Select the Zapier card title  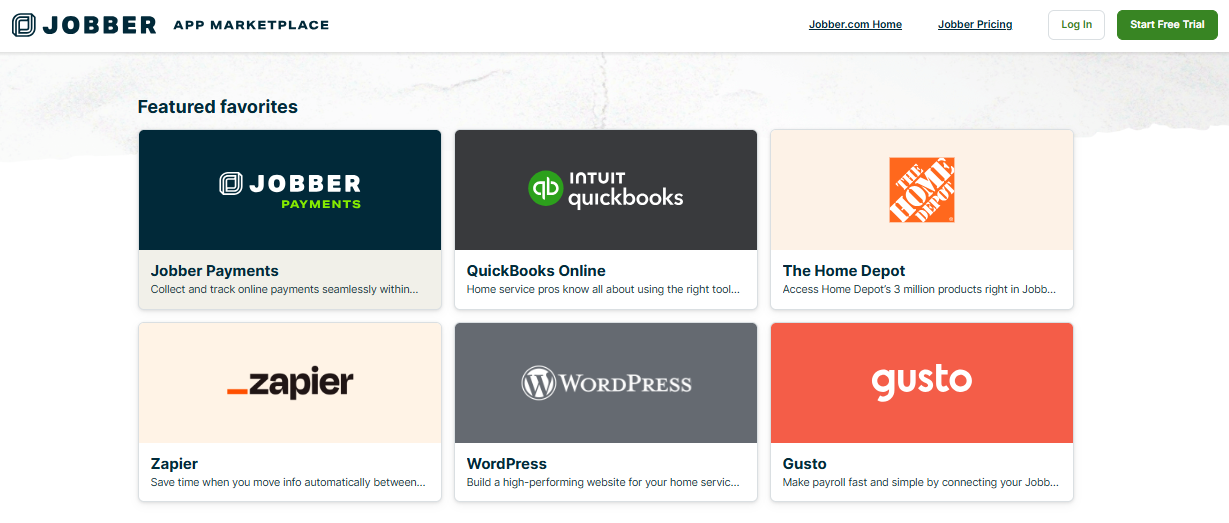(x=174, y=464)
